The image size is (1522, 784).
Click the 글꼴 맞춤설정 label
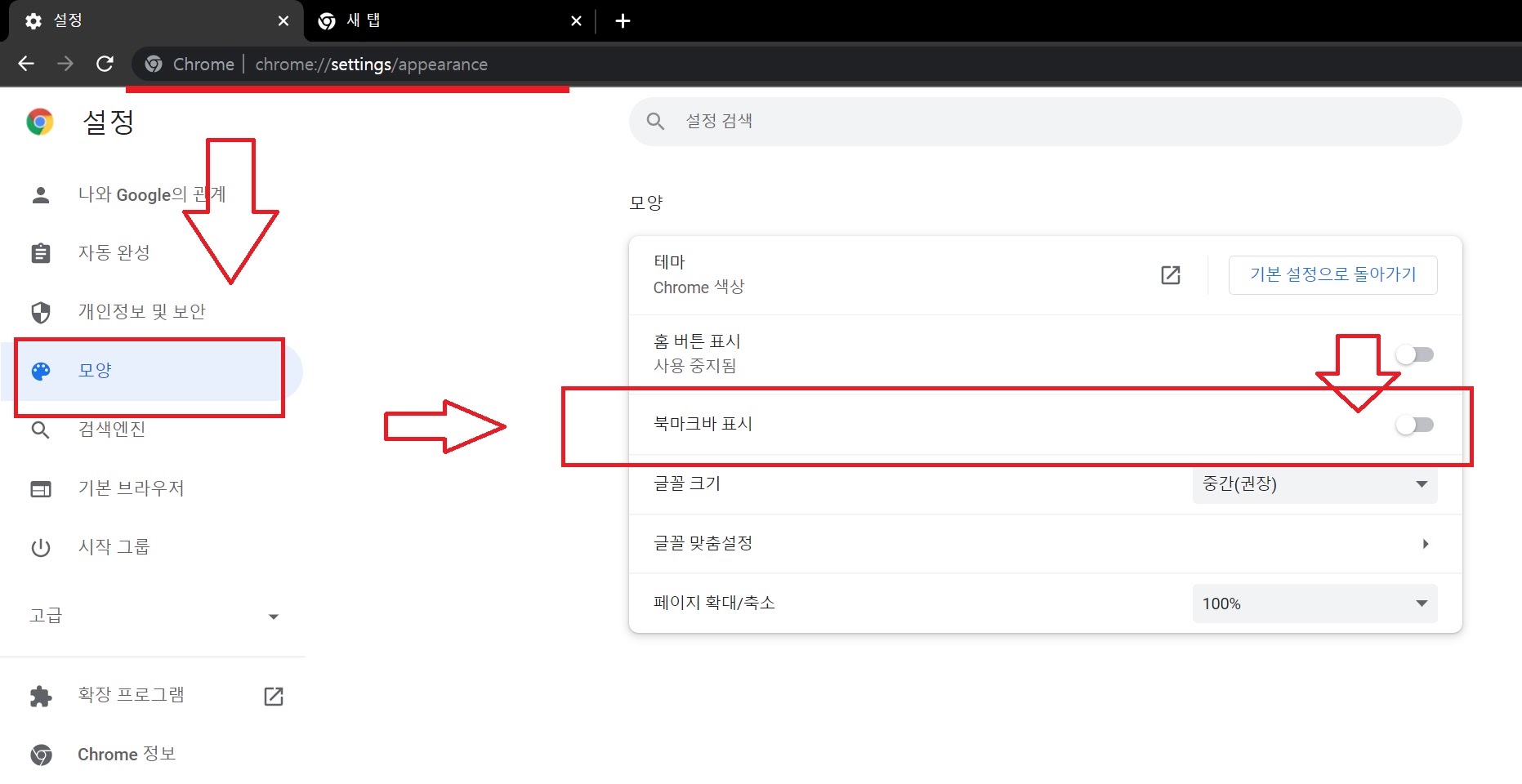(x=703, y=544)
